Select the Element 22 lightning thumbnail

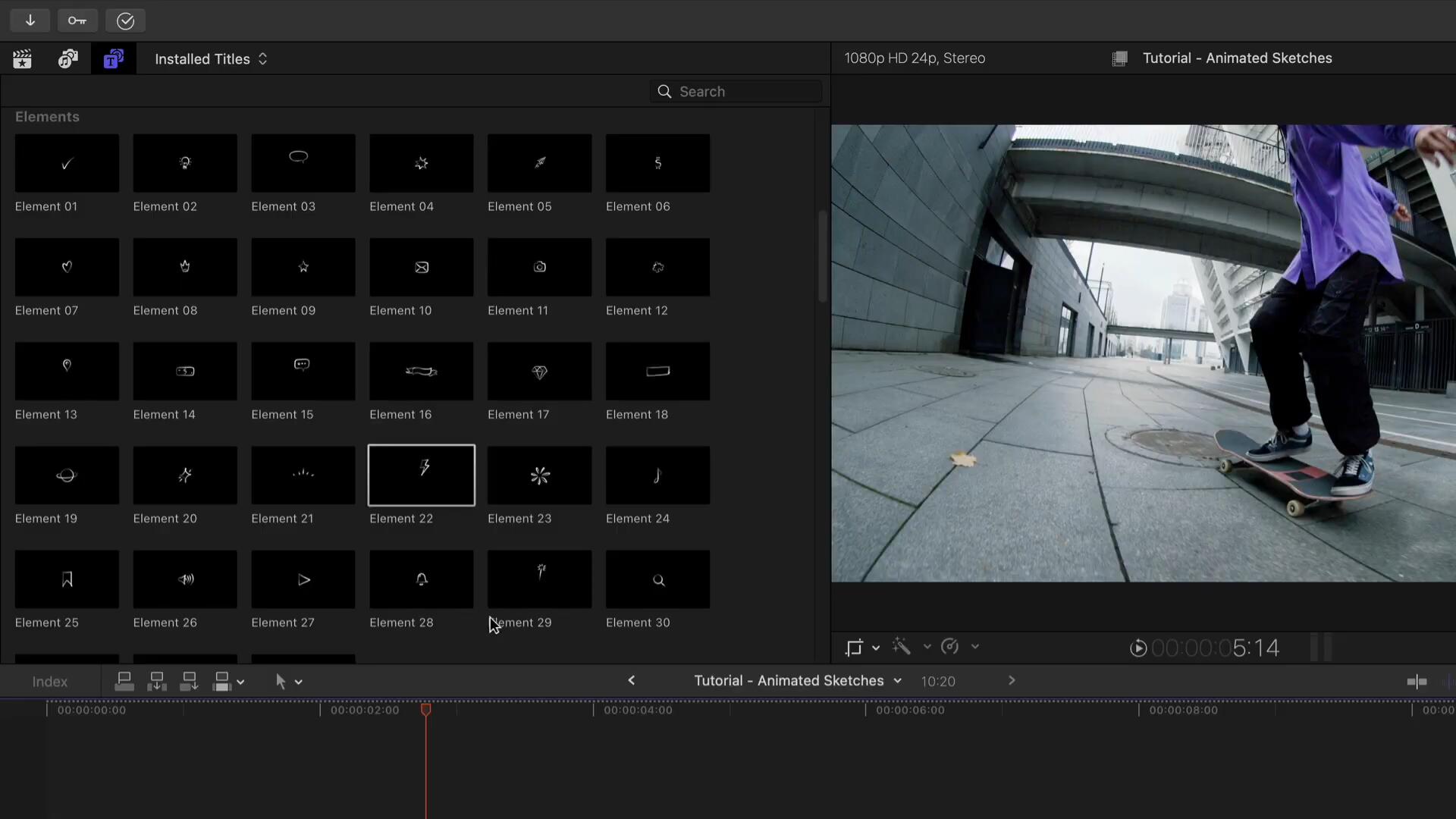point(422,475)
